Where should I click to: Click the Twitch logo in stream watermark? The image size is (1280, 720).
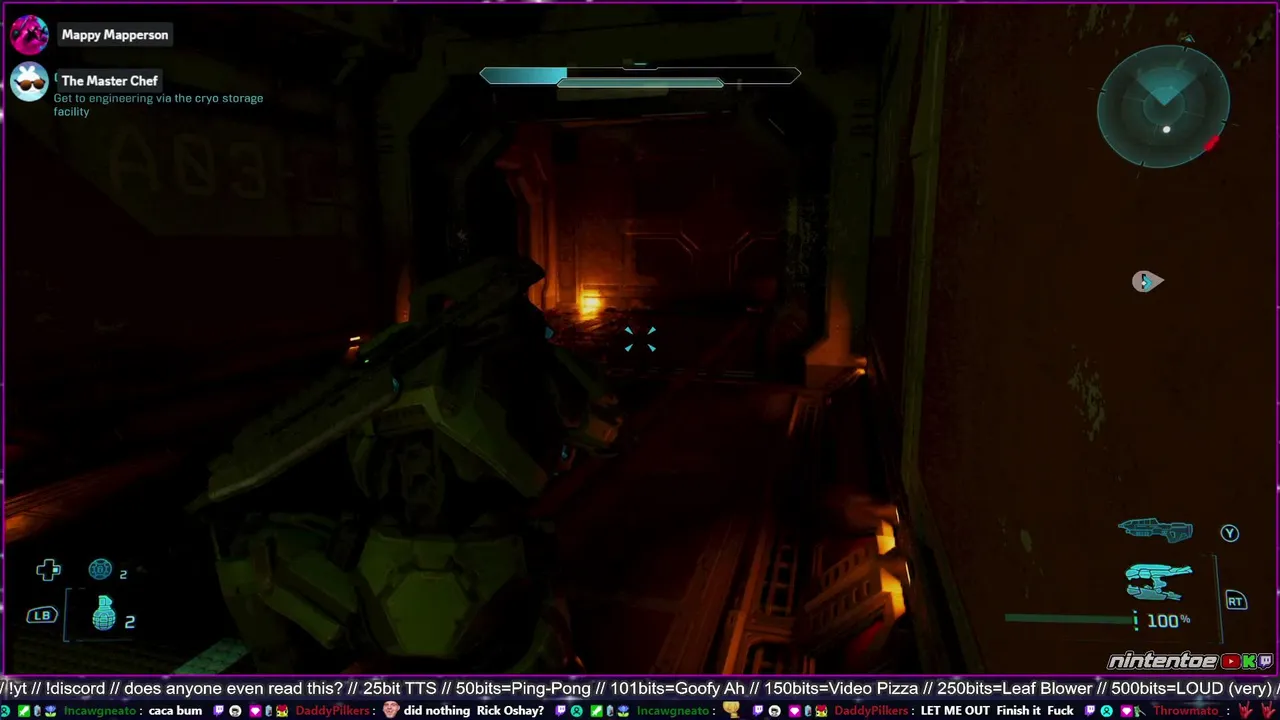1266,661
